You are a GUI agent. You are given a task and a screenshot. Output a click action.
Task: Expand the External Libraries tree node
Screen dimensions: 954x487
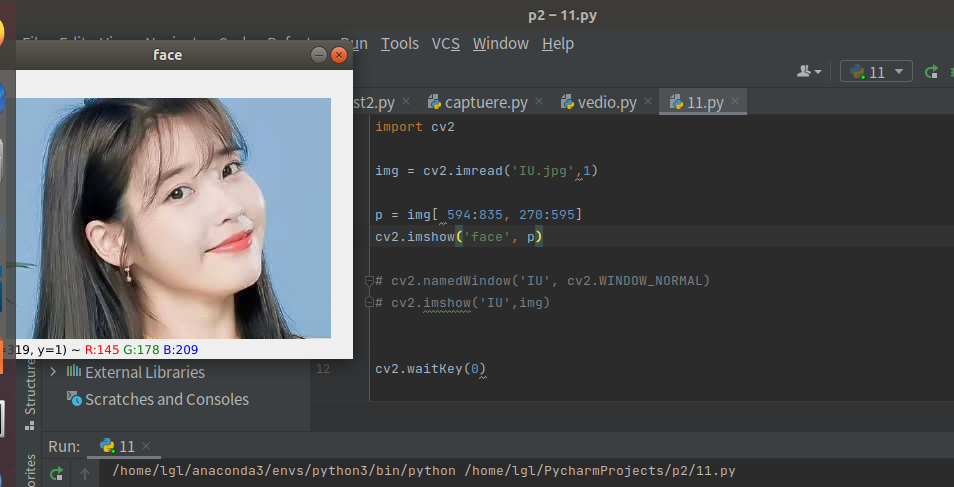pos(54,371)
